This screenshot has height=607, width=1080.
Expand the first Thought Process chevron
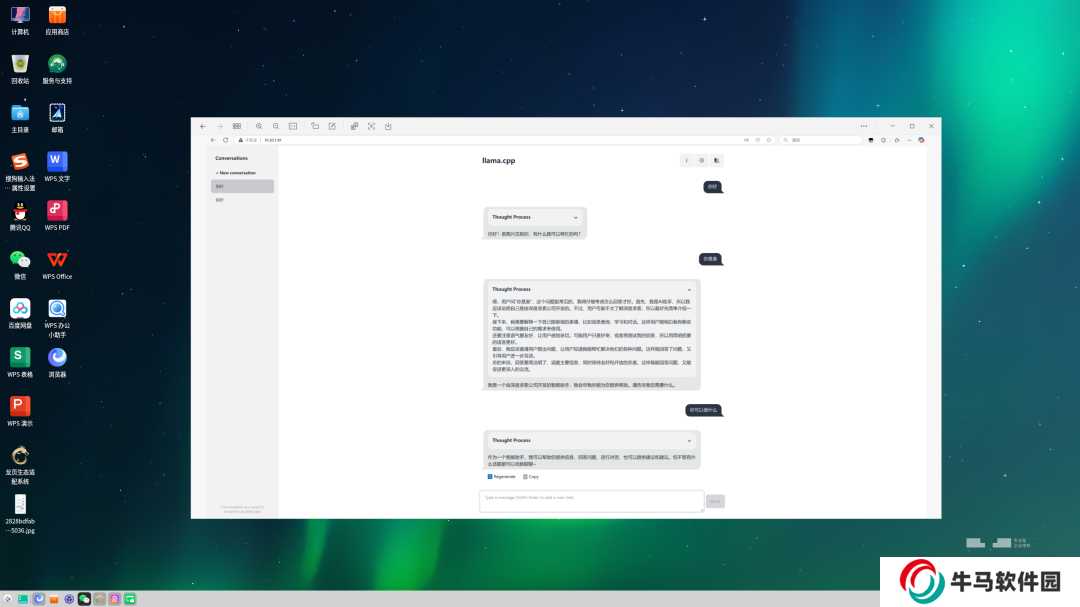[576, 217]
